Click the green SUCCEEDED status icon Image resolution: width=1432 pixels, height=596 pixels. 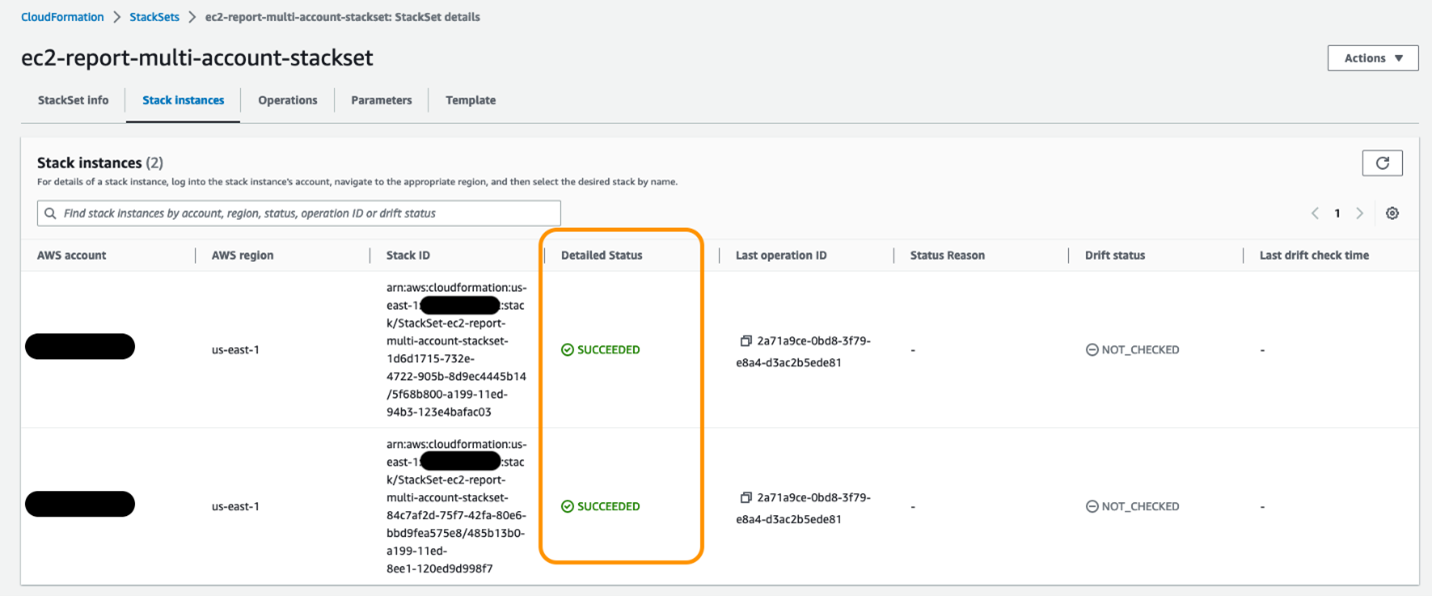tap(566, 349)
